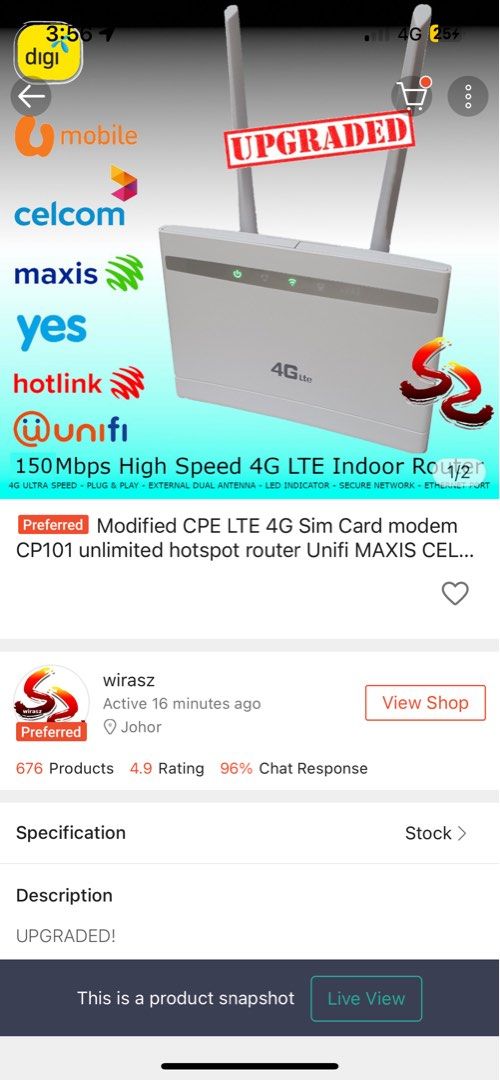The width and height of the screenshot is (500, 1080).
Task: Tap the Preferred badge beside the title
Action: pyautogui.click(x=53, y=525)
